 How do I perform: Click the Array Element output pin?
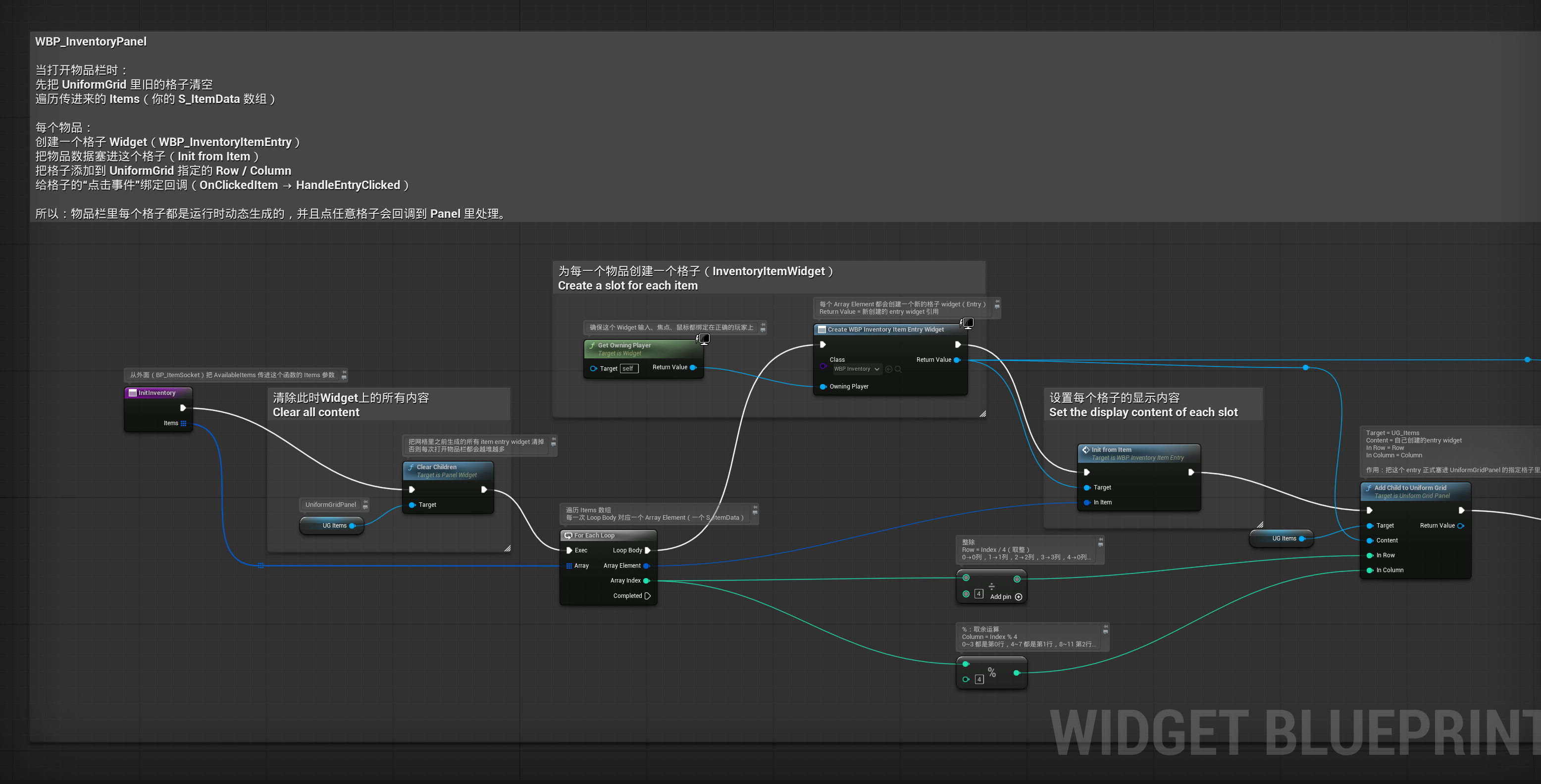click(646, 566)
